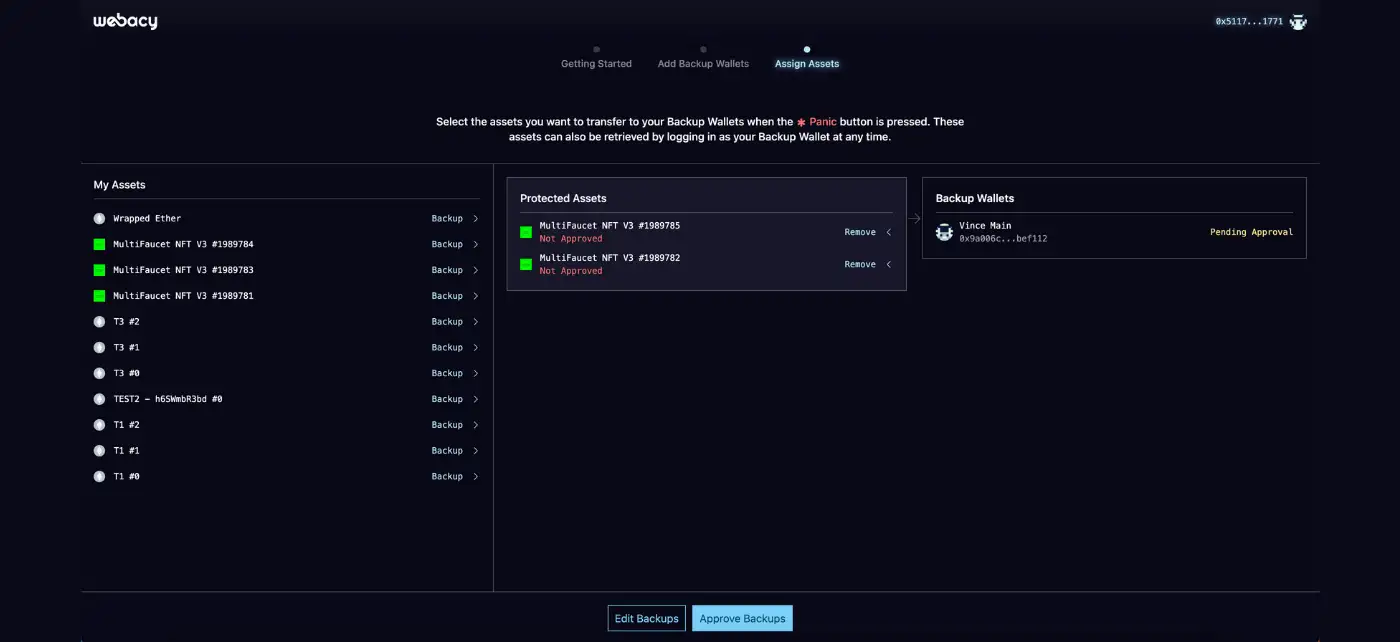Screen dimensions: 1400x642
Task: Click the Wrapped Ether token icon
Action: [99, 219]
